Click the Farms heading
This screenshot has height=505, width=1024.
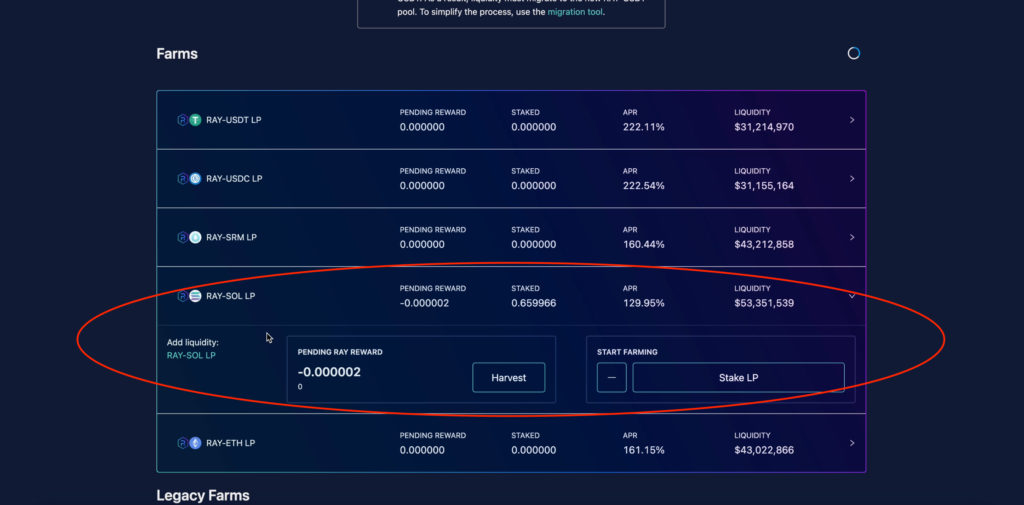click(x=177, y=54)
